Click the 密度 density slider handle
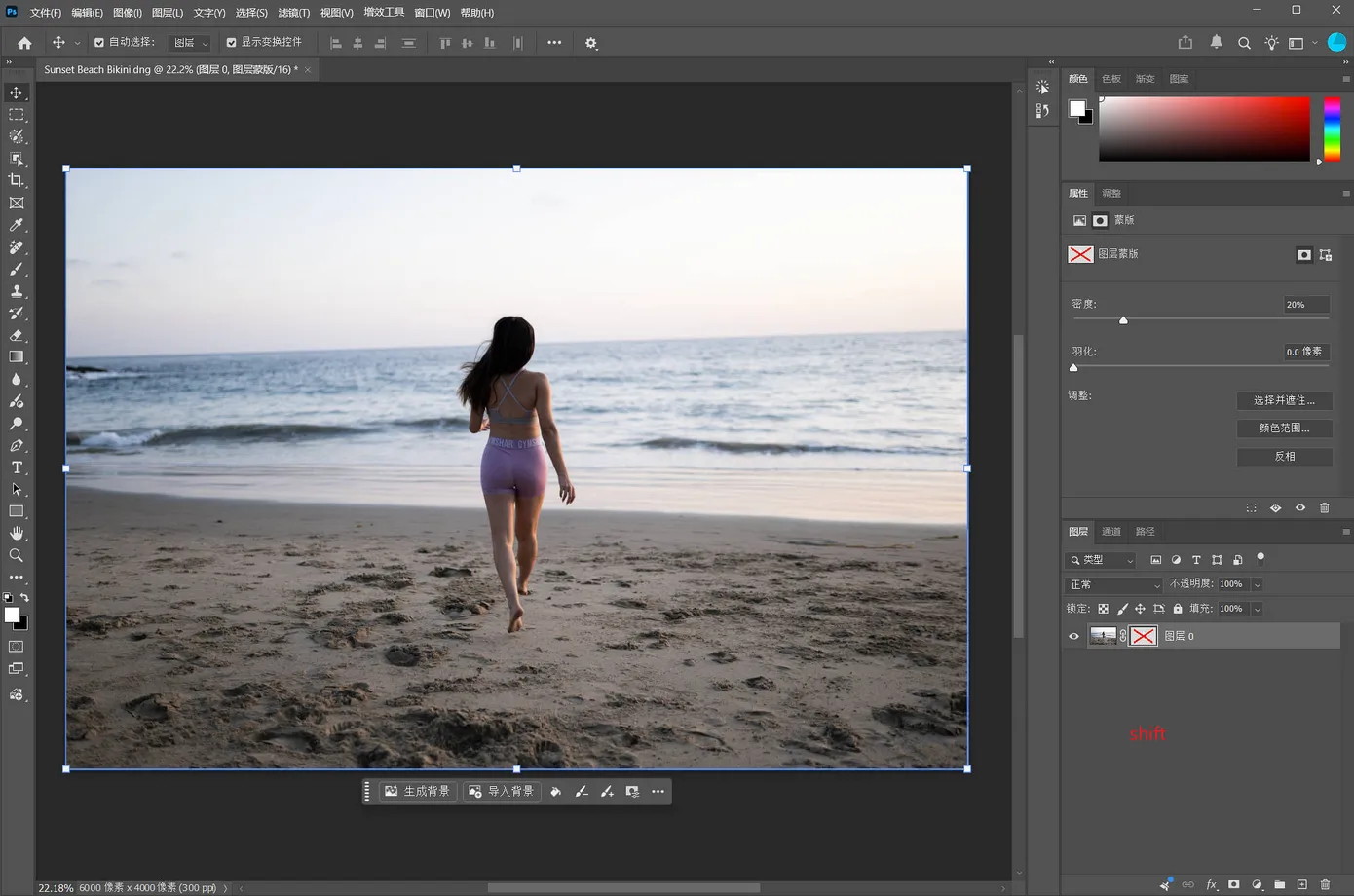Viewport: 1354px width, 896px height. pyautogui.click(x=1123, y=320)
